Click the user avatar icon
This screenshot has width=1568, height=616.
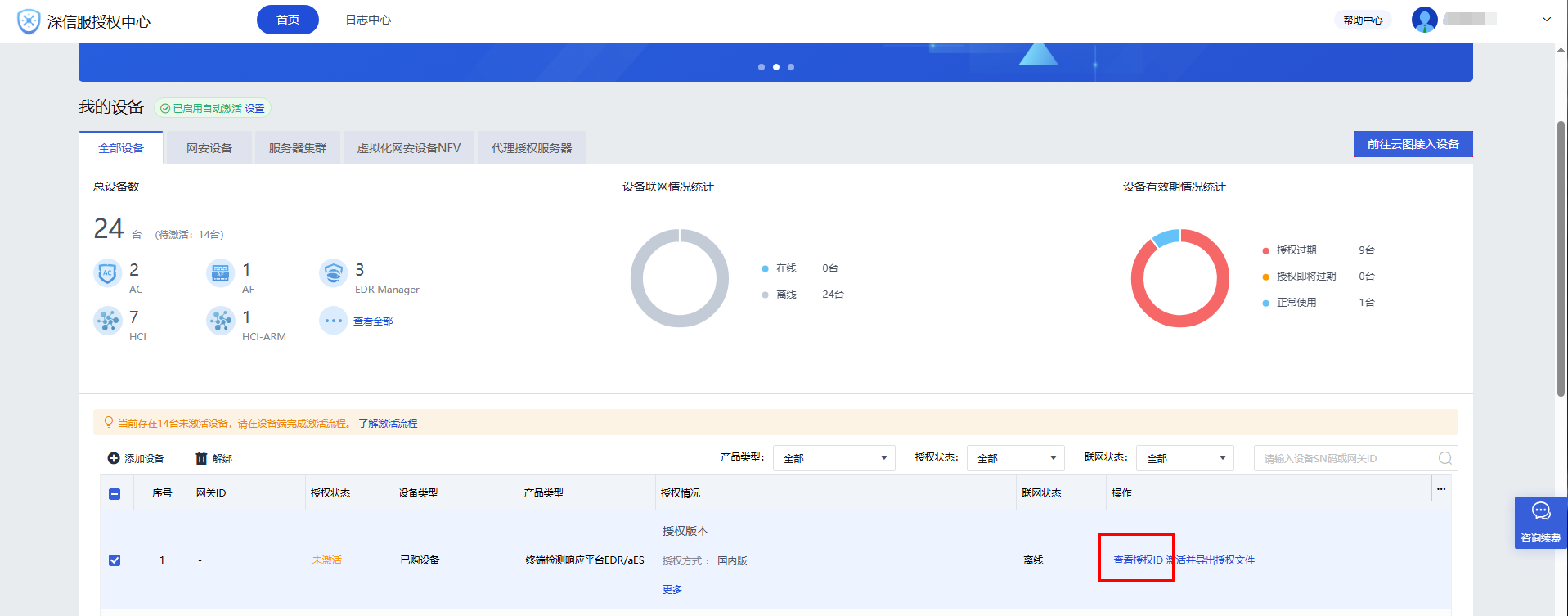[1424, 20]
